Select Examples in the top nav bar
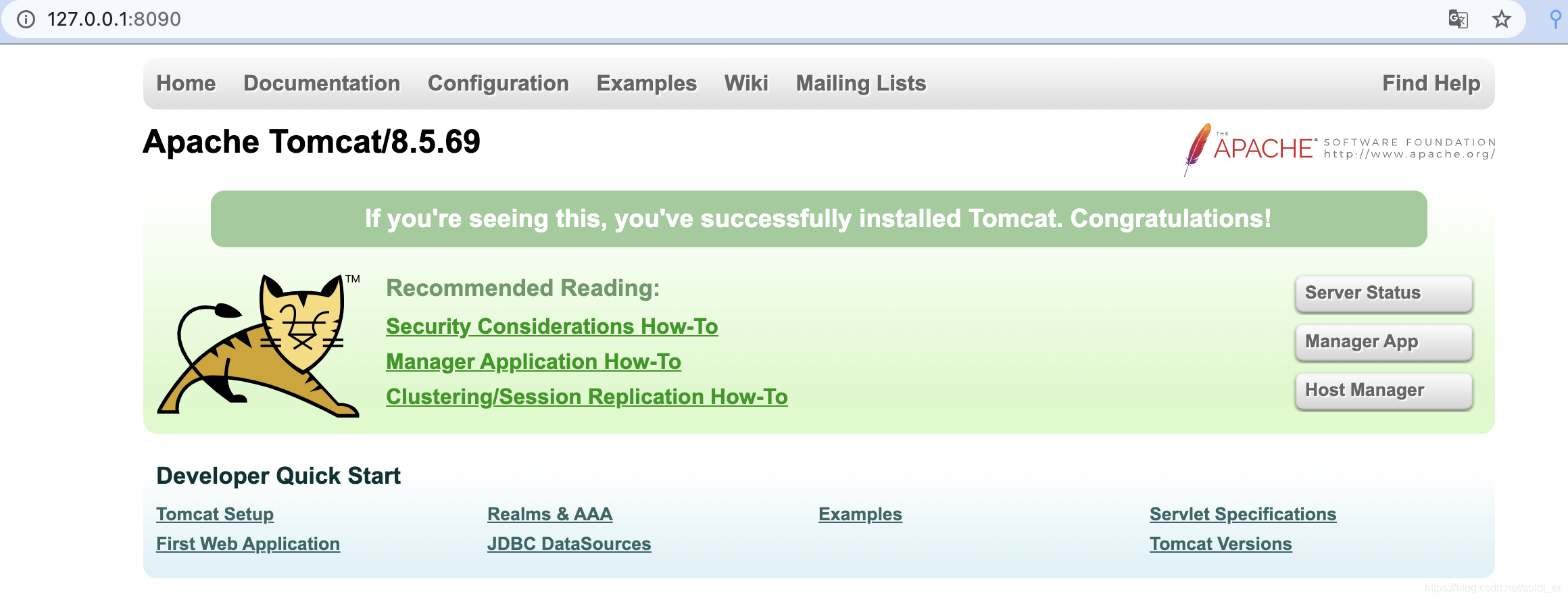Image resolution: width=1568 pixels, height=600 pixels. tap(646, 83)
